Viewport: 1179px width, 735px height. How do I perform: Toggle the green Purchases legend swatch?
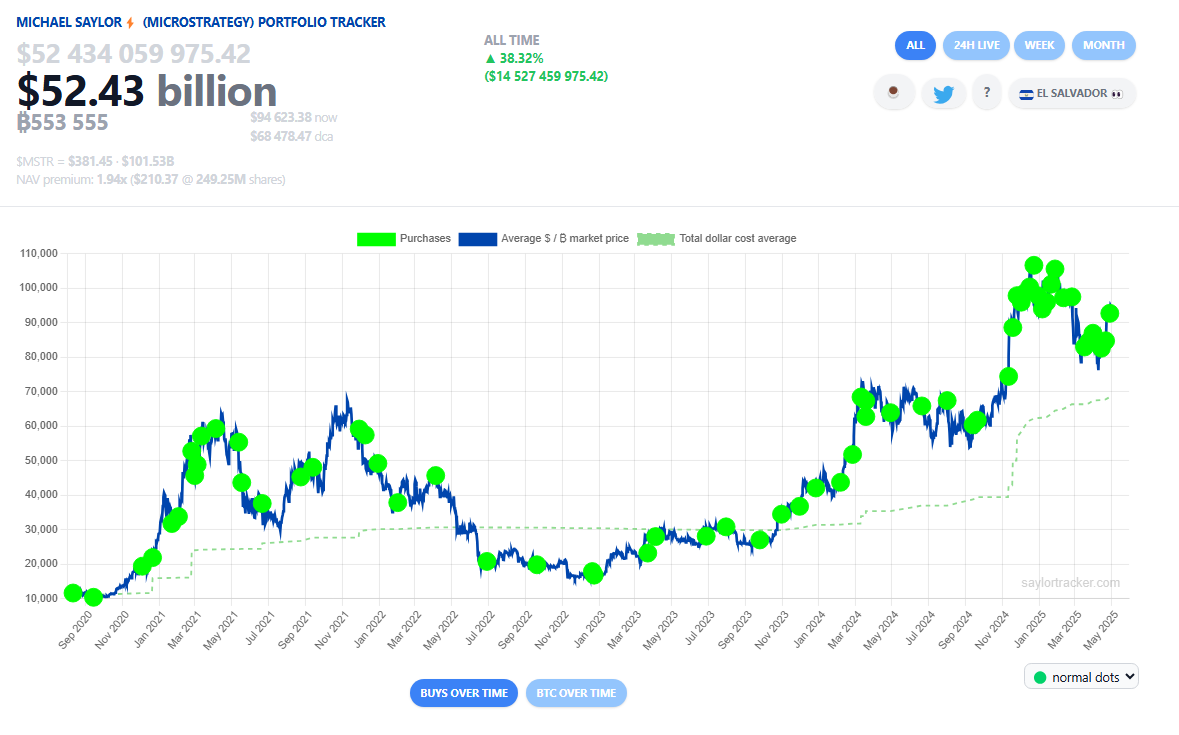coord(376,239)
